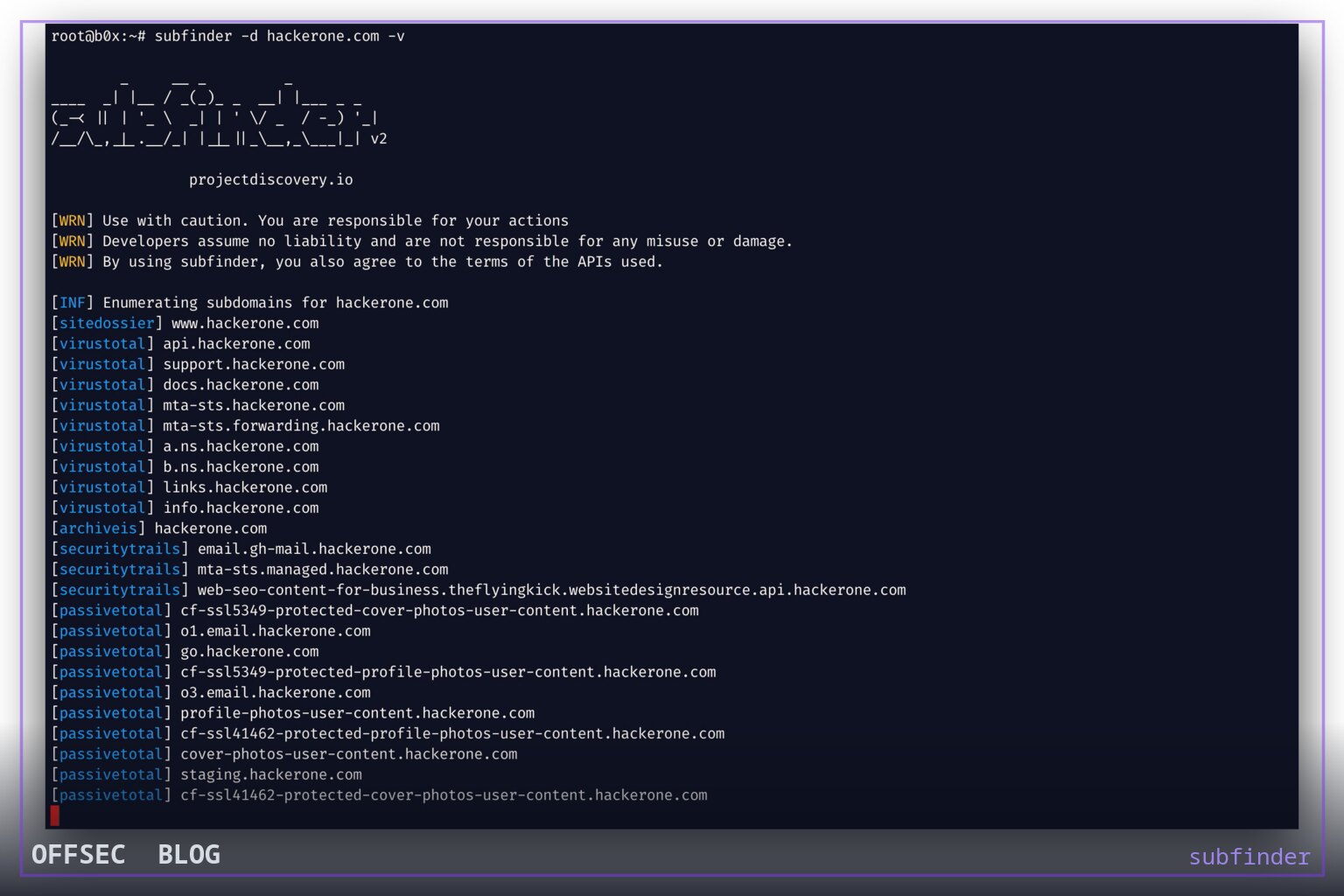Click the red terminal cursor block
Image resolution: width=1344 pixels, height=896 pixels.
pos(55,816)
